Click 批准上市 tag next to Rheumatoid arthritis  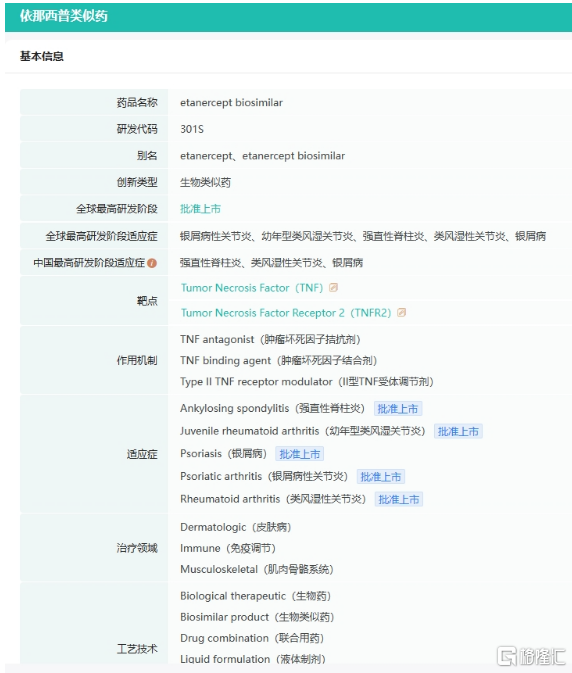(x=399, y=499)
